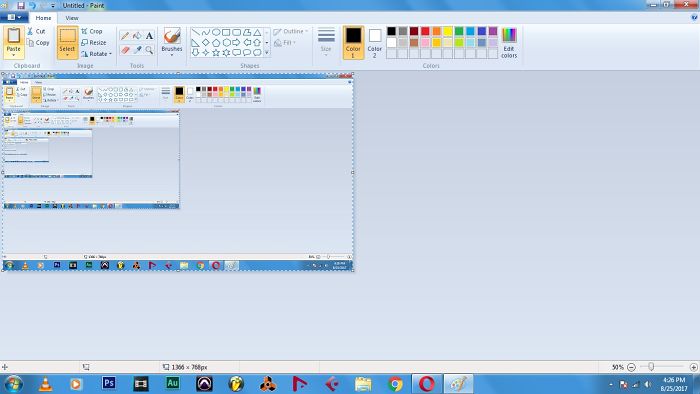
Task: Expand the Select options arrow
Action: pos(67,54)
